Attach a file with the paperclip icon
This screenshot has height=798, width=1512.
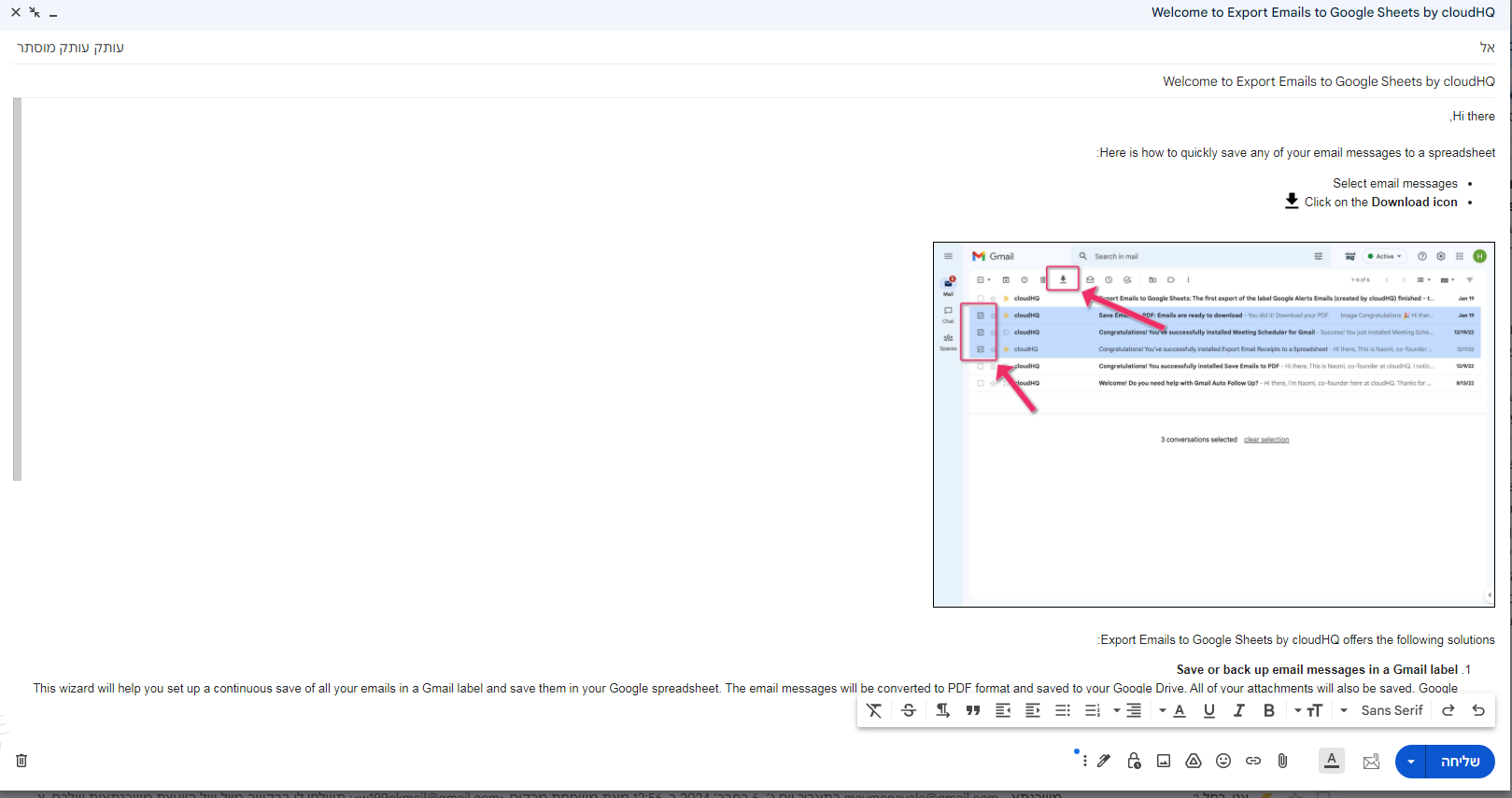tap(1283, 762)
